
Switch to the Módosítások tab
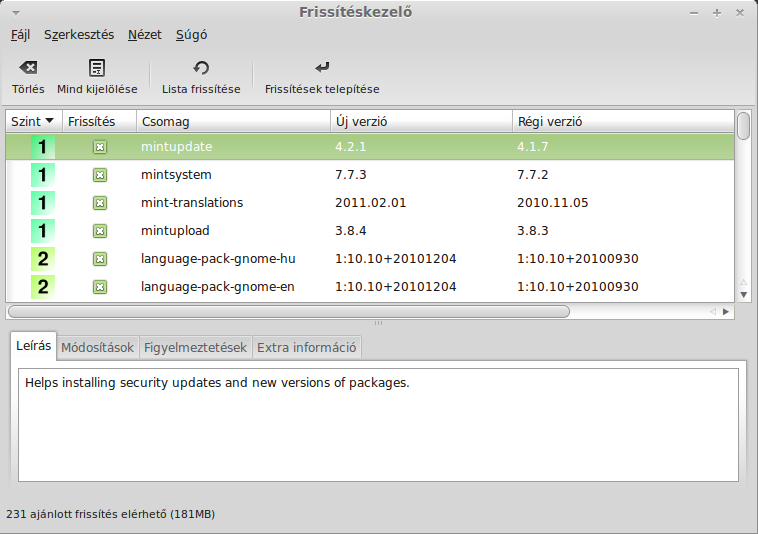pyautogui.click(x=98, y=347)
